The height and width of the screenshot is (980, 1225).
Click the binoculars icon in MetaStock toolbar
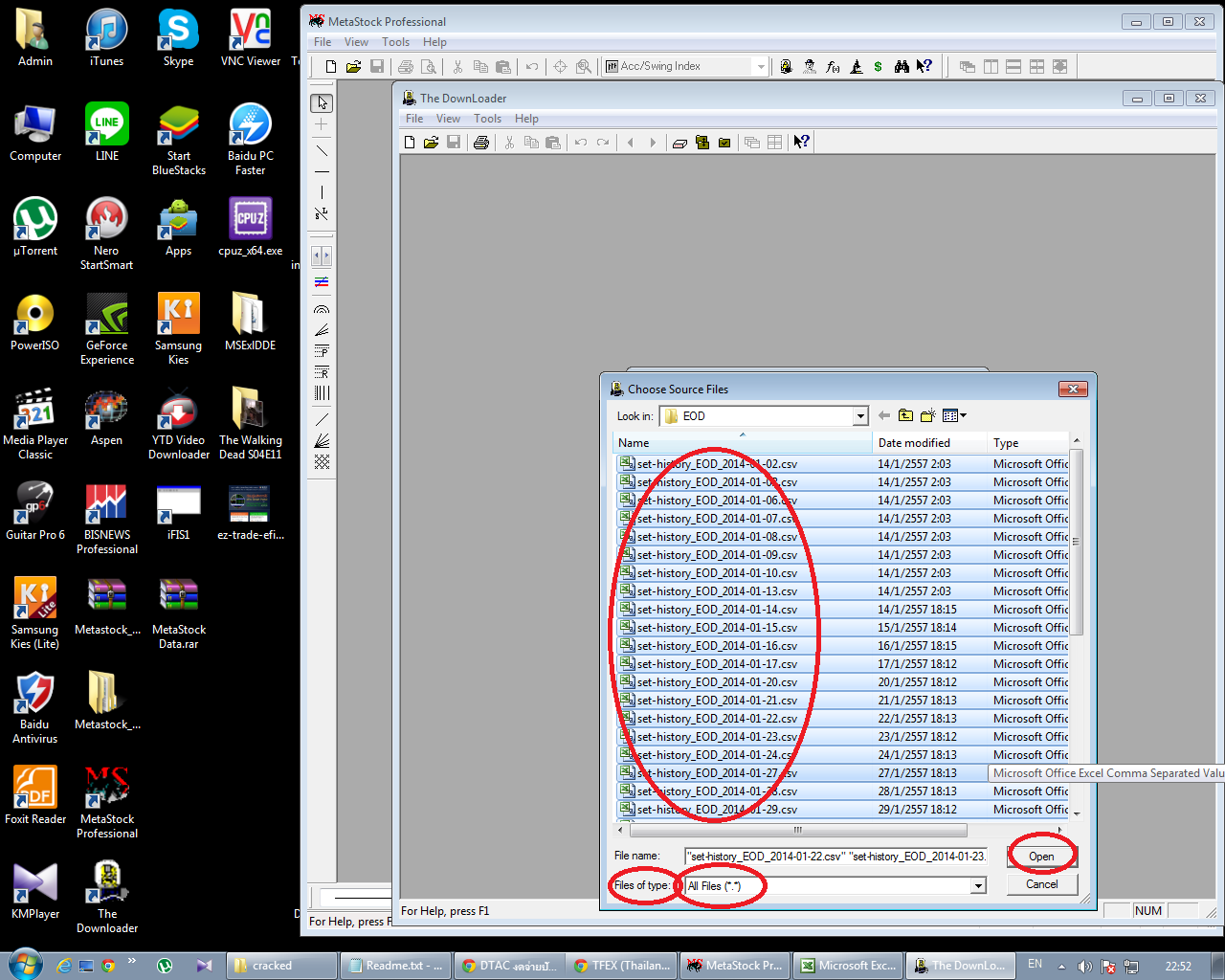coord(902,66)
